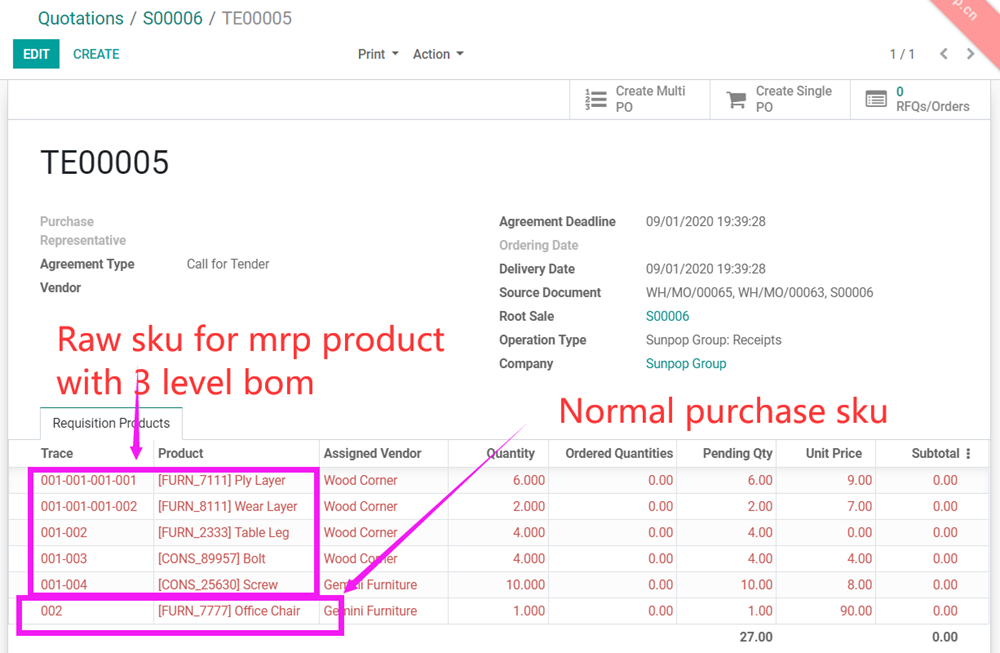
Task: Click the 1 / 1 pager counter
Action: 902,54
